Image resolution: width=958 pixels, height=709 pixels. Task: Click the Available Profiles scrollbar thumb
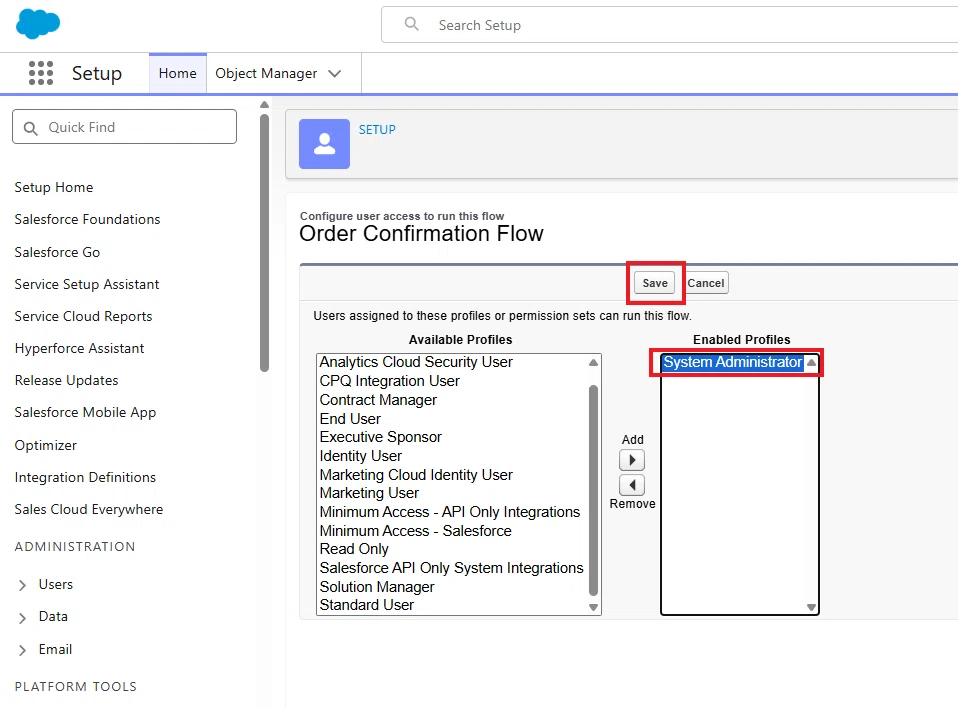593,490
